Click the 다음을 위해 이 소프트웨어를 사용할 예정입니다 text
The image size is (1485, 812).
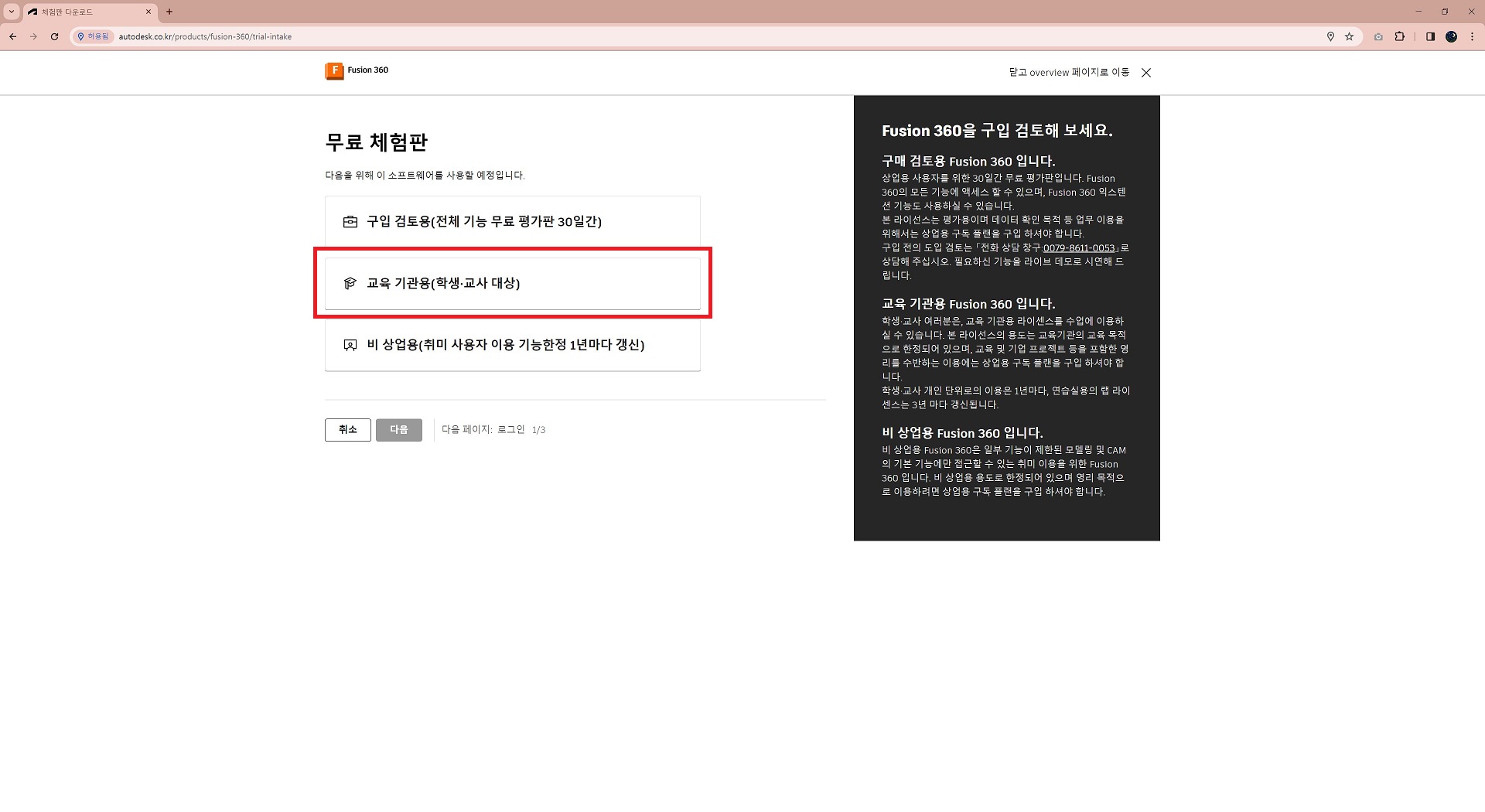(425, 176)
